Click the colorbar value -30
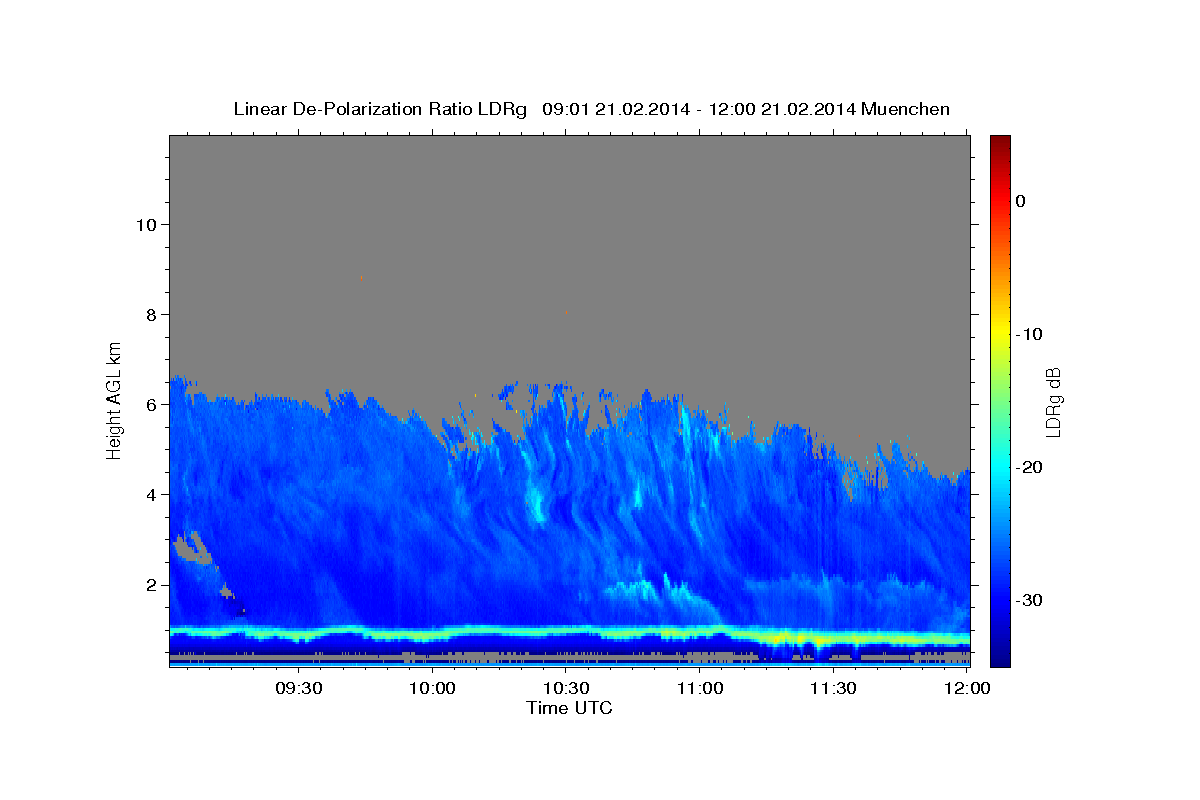 [1028, 600]
